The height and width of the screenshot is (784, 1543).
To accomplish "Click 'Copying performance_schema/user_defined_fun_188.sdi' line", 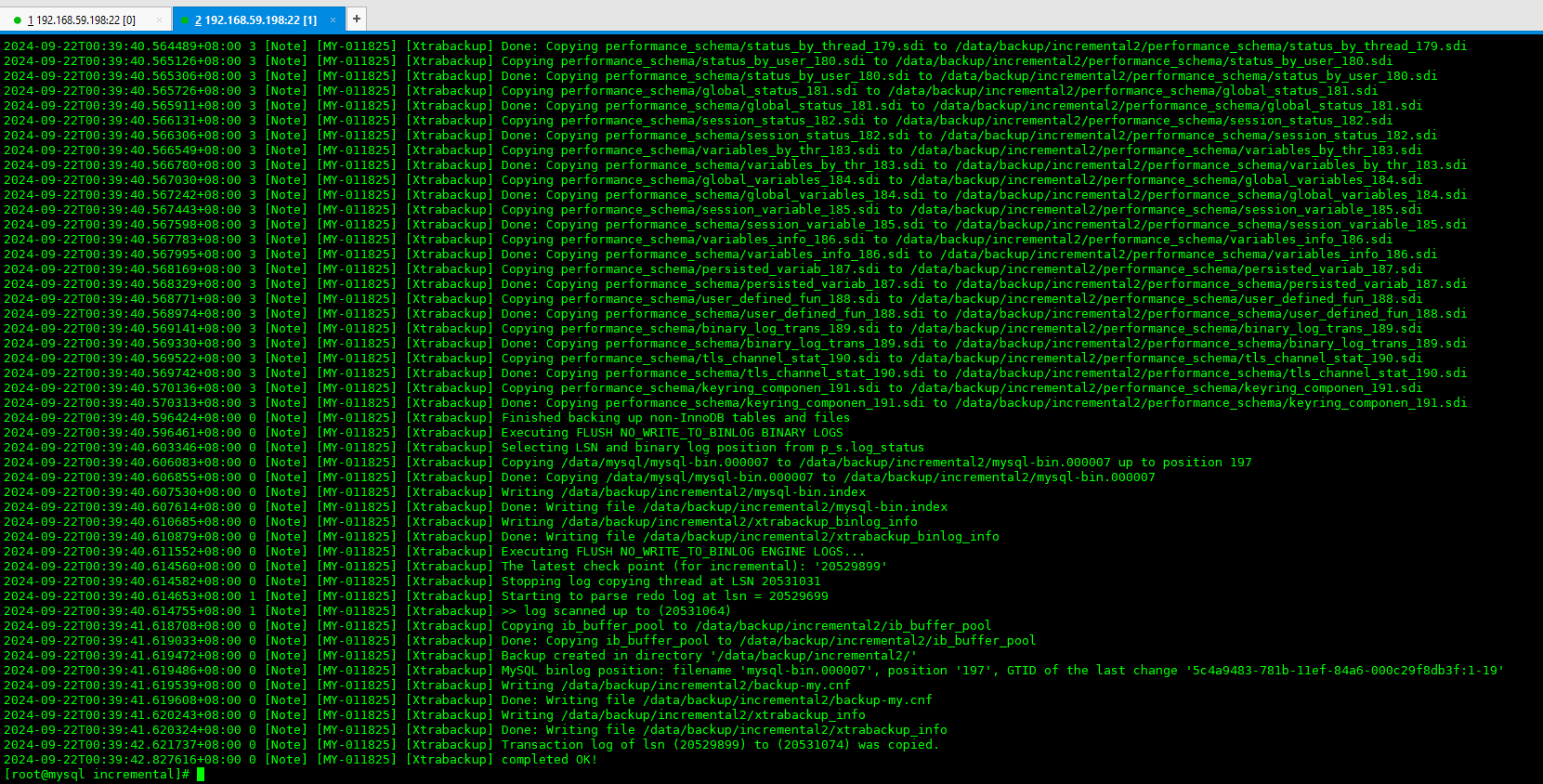I will point(713,299).
